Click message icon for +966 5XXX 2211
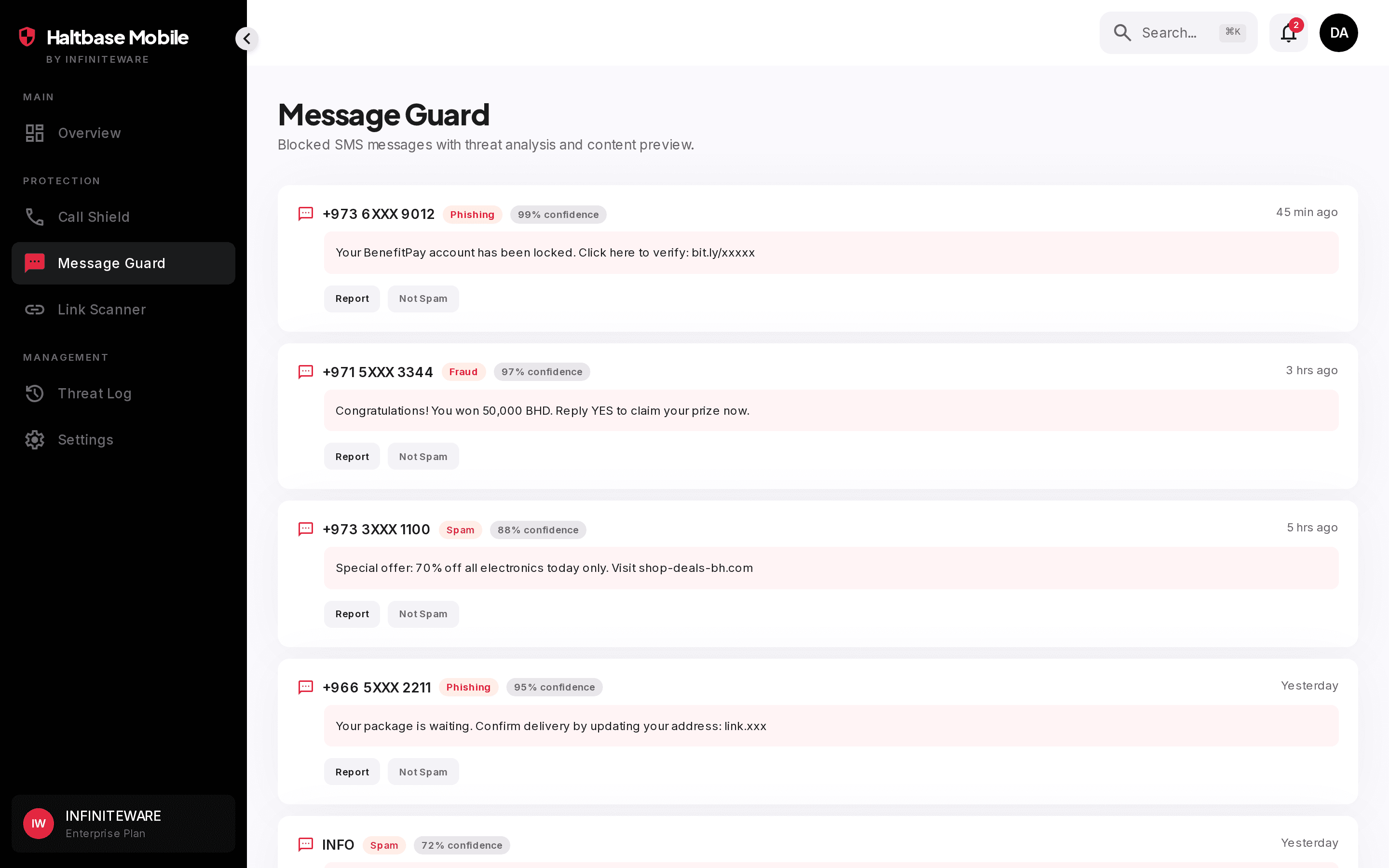 306,687
